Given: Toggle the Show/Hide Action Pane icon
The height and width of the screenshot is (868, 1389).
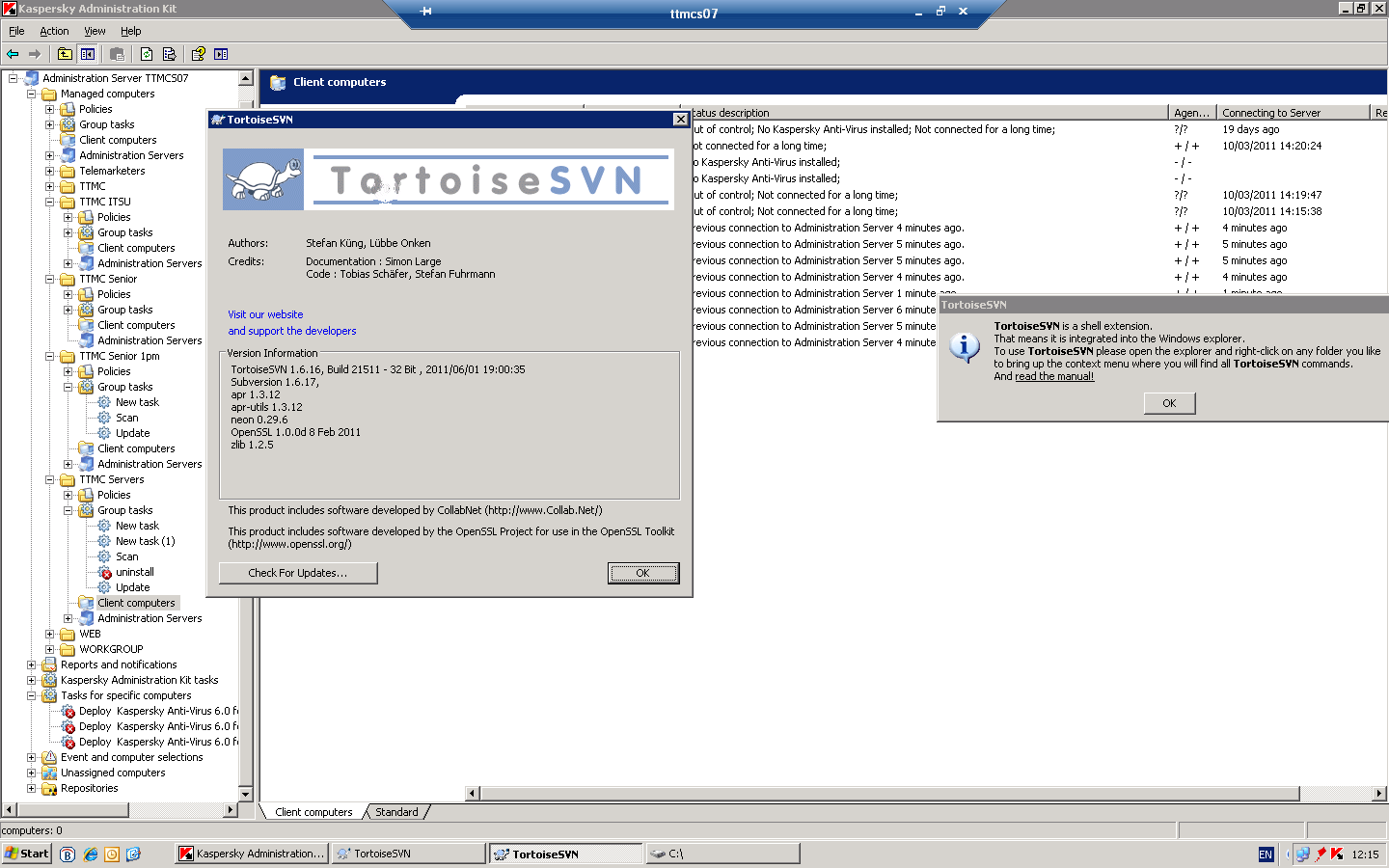Looking at the screenshot, I should (221, 54).
